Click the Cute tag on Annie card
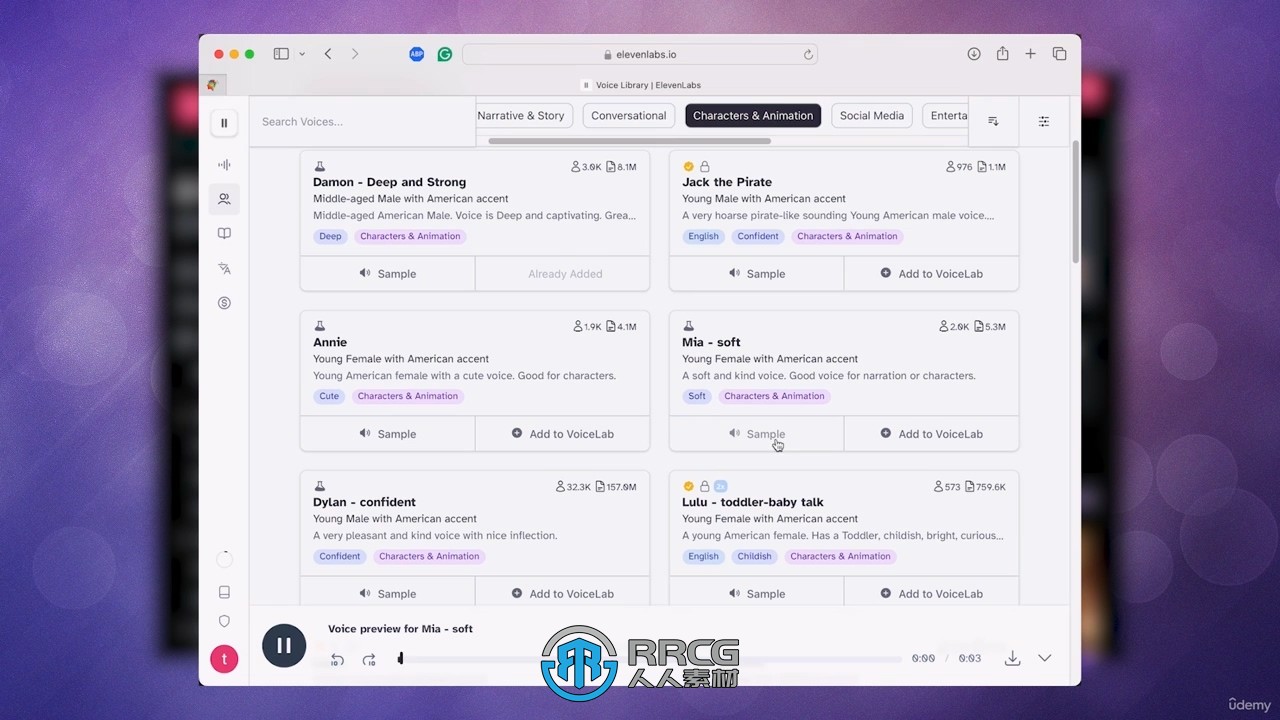The height and width of the screenshot is (720, 1280). 329,396
